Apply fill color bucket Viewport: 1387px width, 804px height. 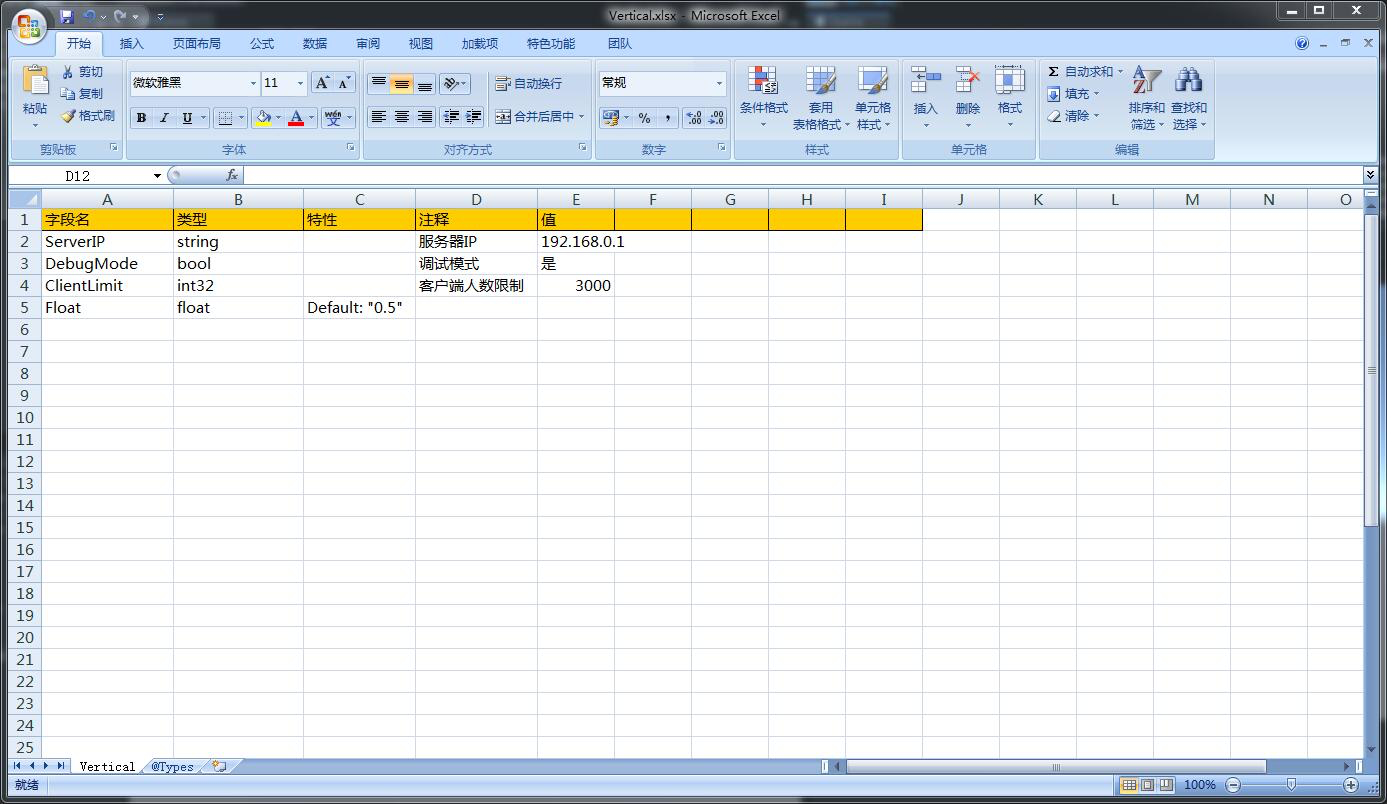[263, 118]
